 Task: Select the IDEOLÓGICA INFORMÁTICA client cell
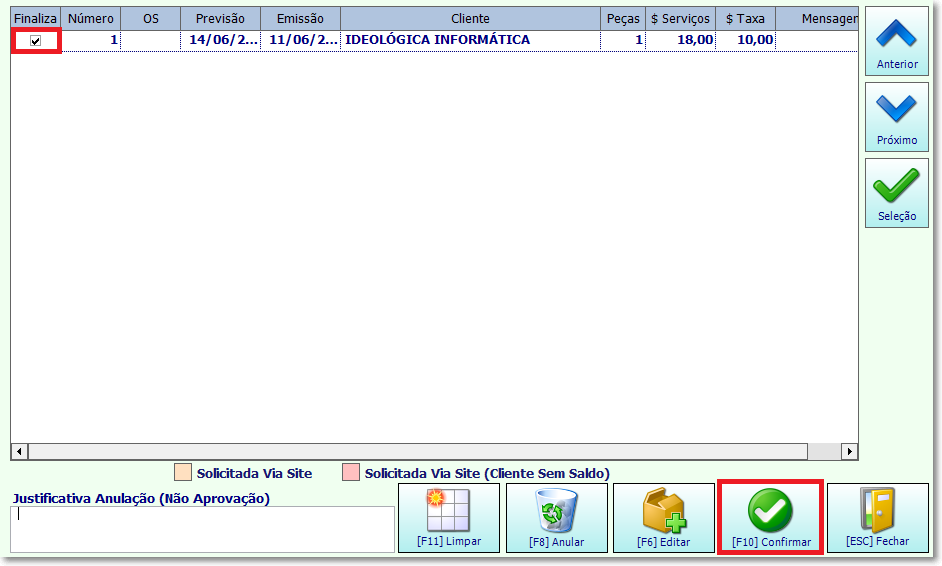pos(470,40)
